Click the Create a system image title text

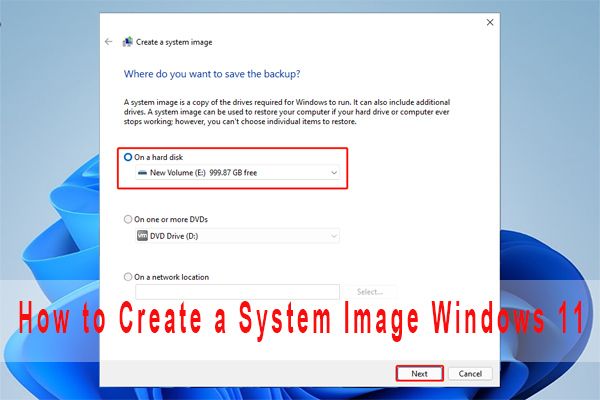tap(174, 42)
